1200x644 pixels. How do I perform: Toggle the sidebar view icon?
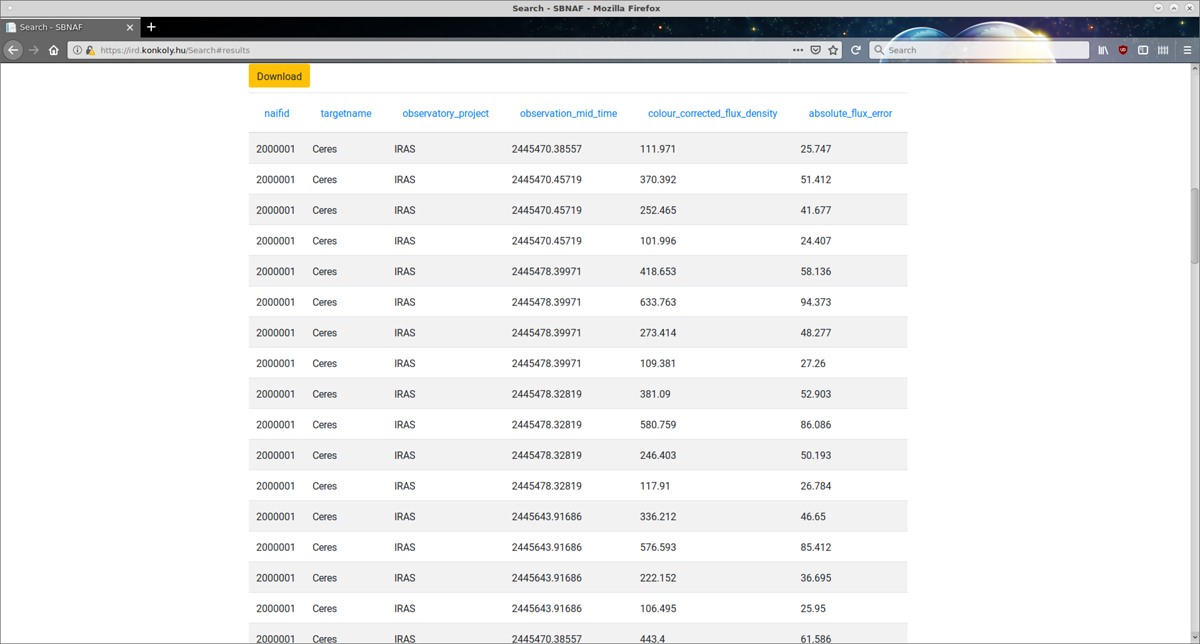(x=1143, y=50)
